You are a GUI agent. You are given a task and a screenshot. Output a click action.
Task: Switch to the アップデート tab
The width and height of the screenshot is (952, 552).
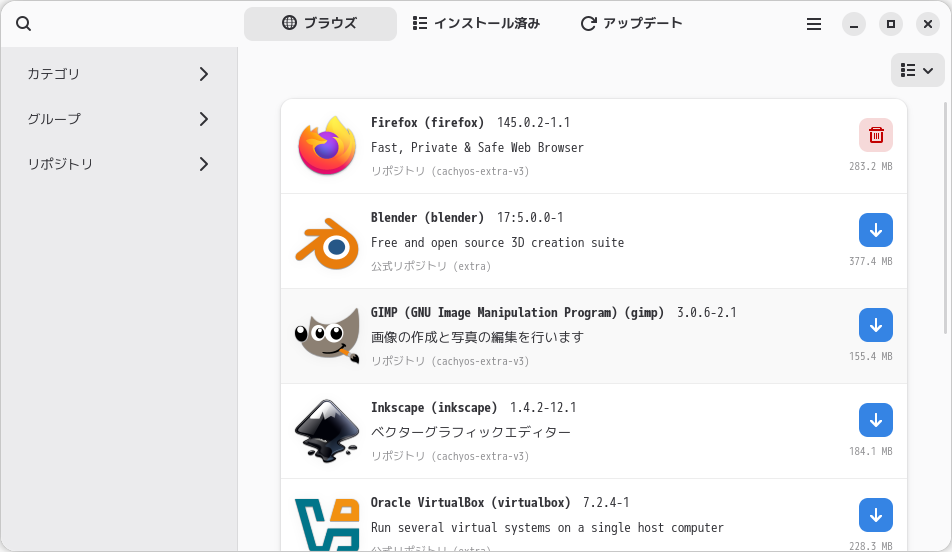tap(631, 24)
